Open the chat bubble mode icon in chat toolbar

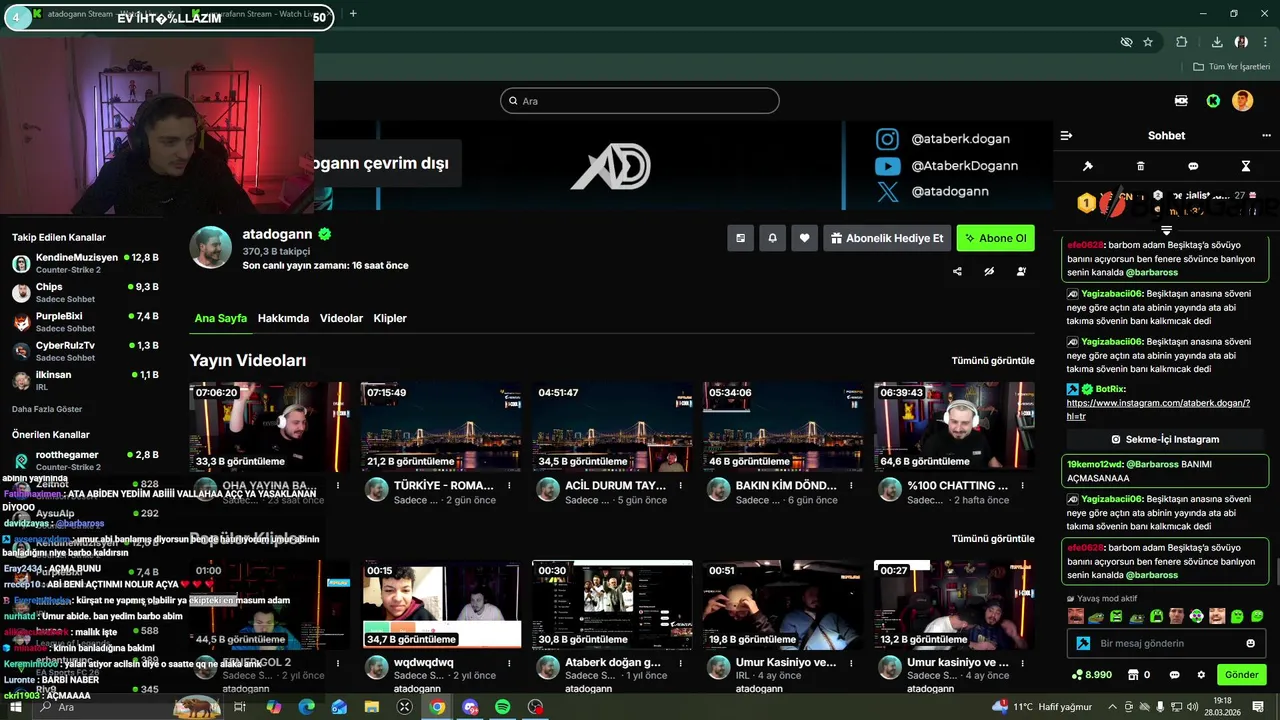[x=1193, y=166]
